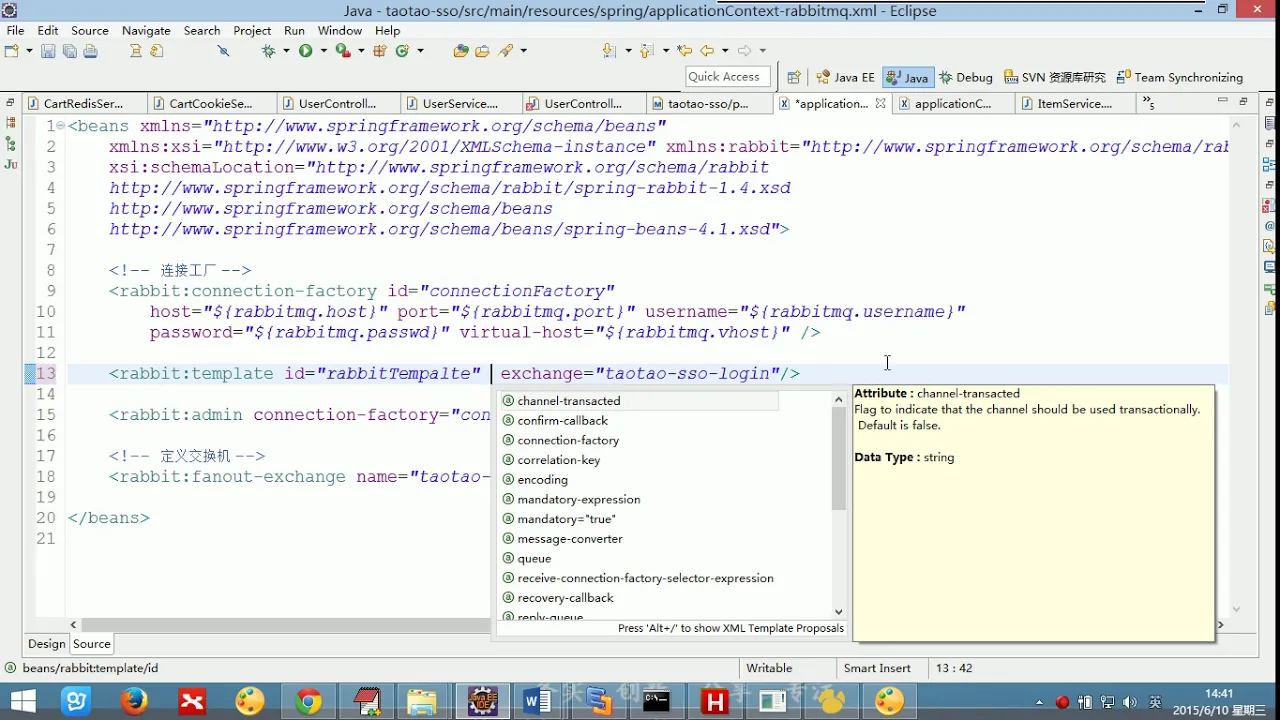1280x720 pixels.
Task: Open the Project menu
Action: pyautogui.click(x=252, y=30)
